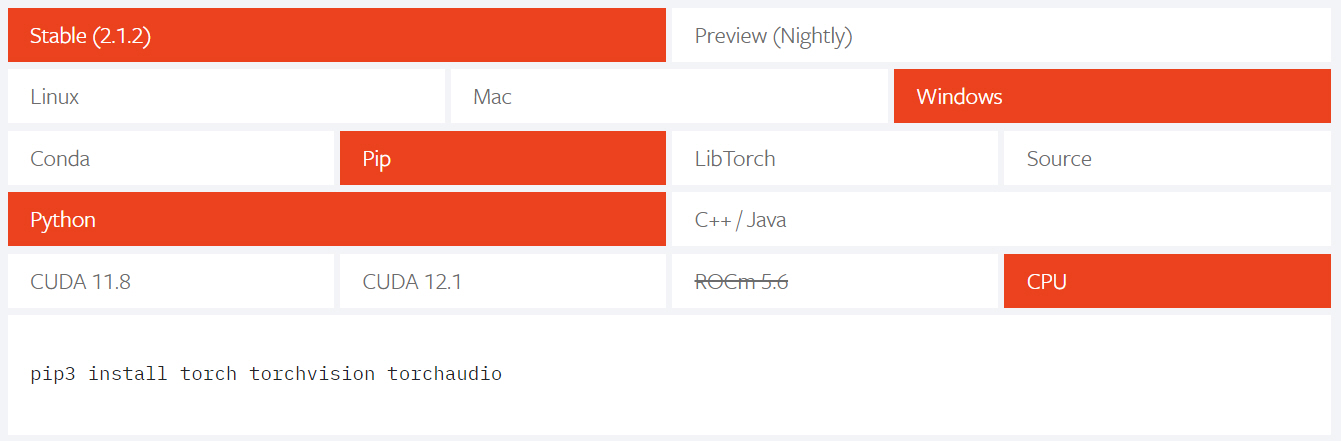Select the Source package option

(1166, 159)
